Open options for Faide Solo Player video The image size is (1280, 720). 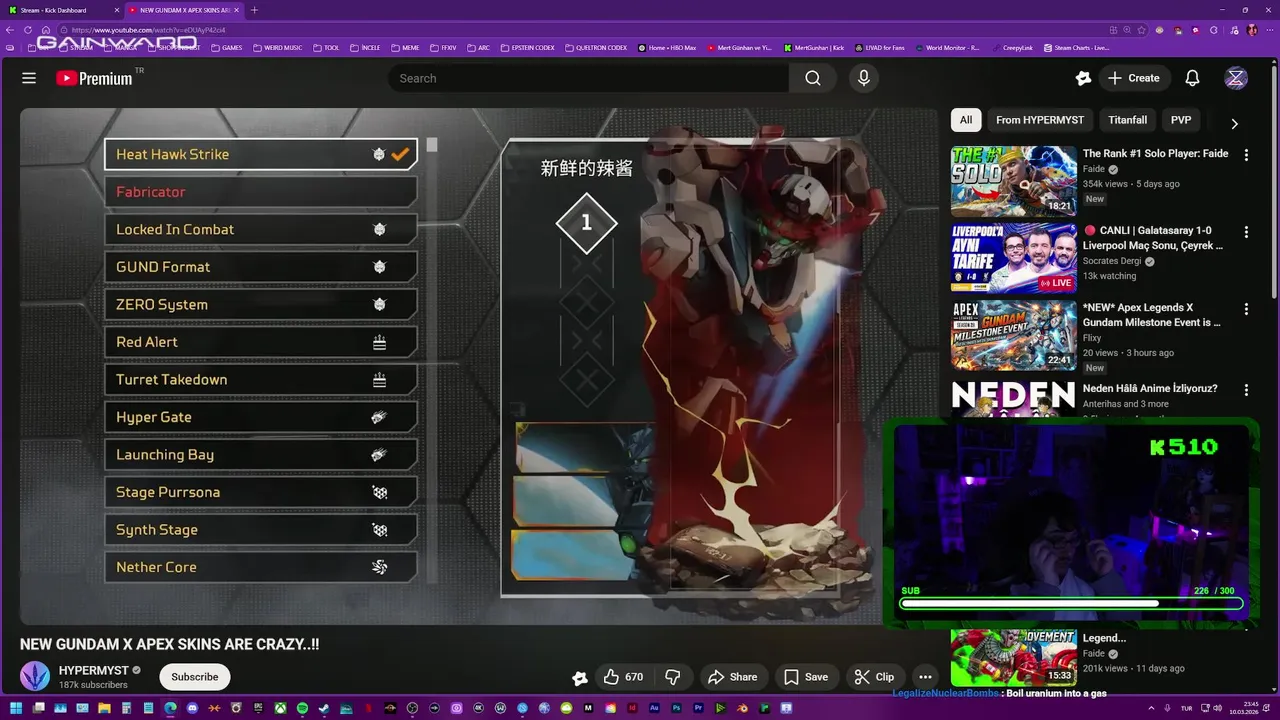[x=1246, y=155]
